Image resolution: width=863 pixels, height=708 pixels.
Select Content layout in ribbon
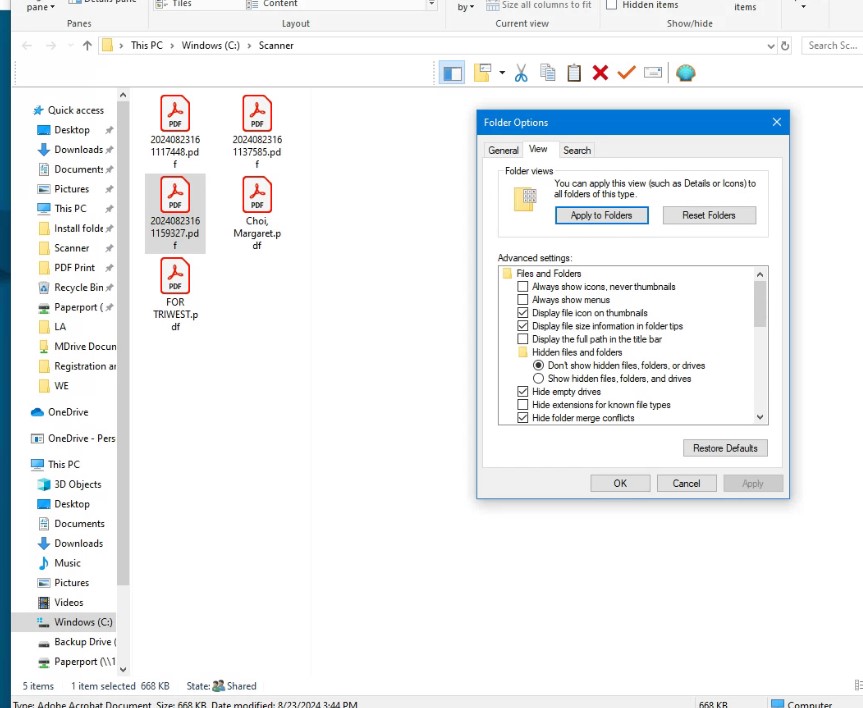point(271,4)
